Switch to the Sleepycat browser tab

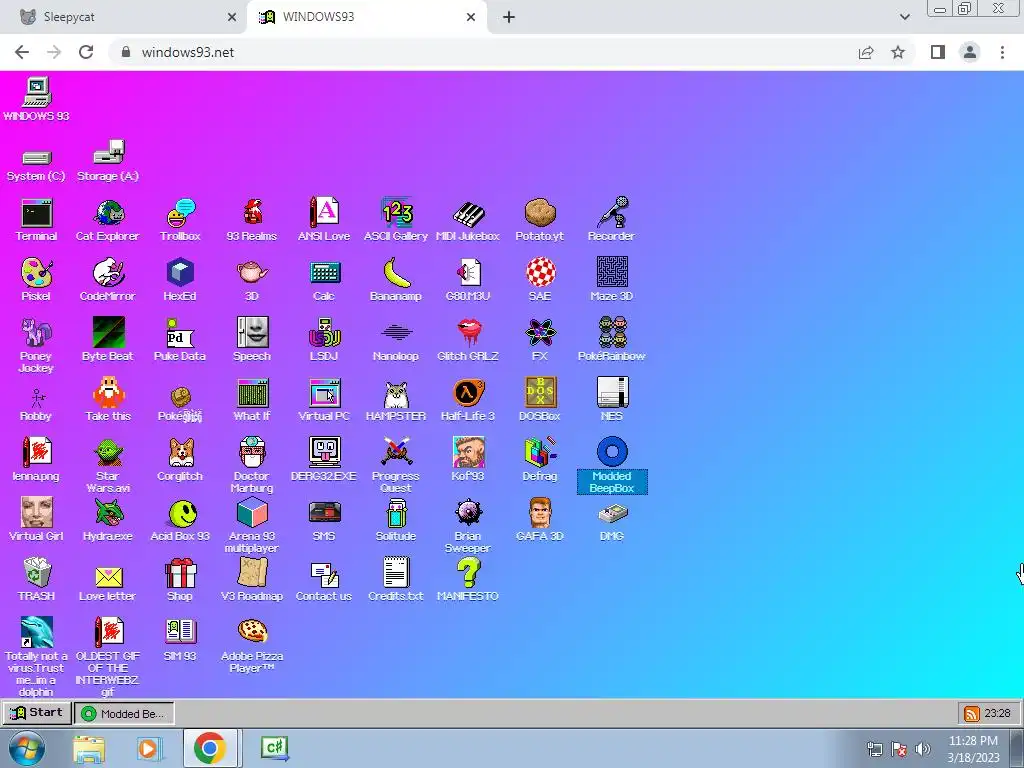124,17
